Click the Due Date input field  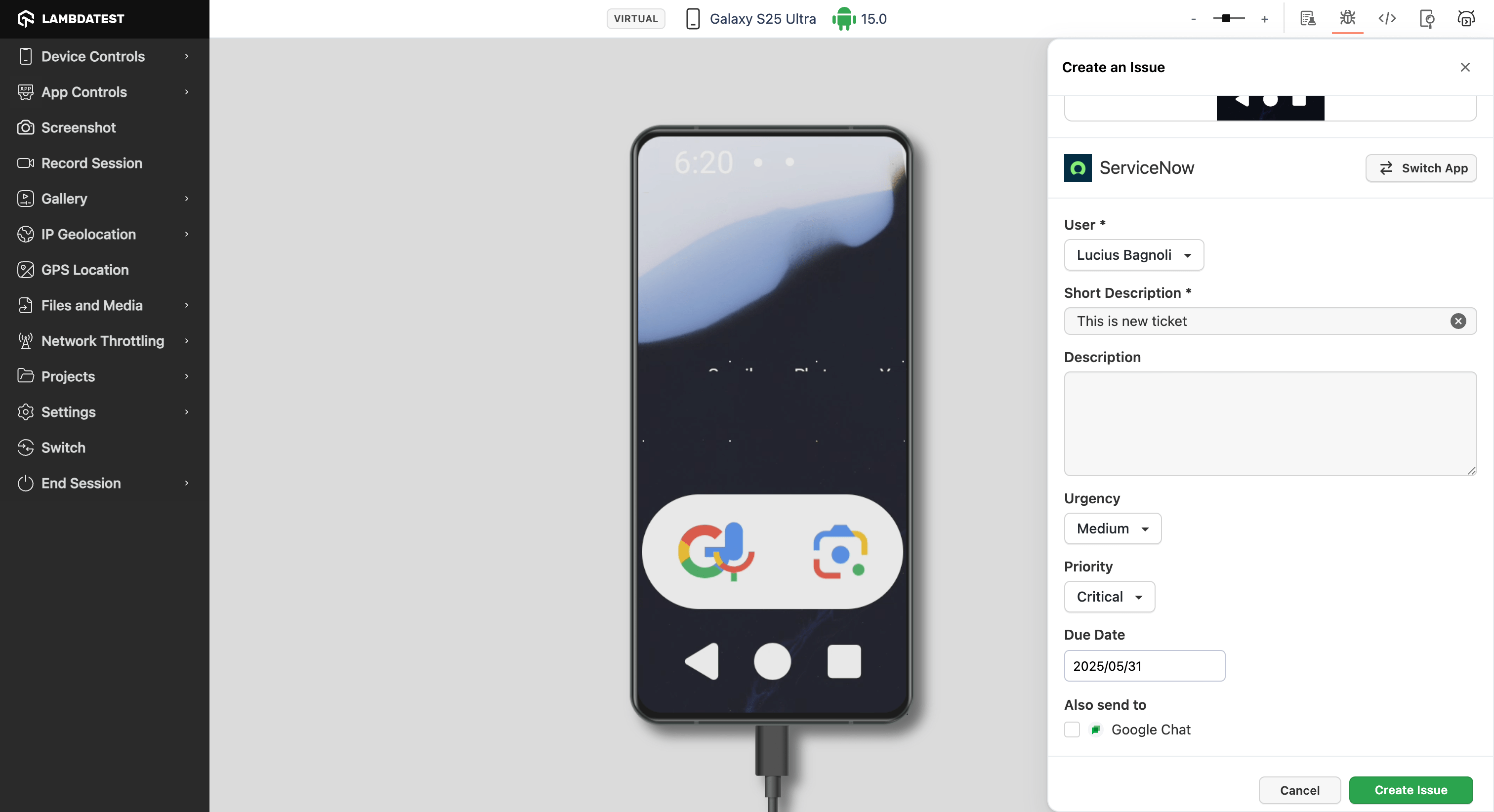click(x=1144, y=666)
